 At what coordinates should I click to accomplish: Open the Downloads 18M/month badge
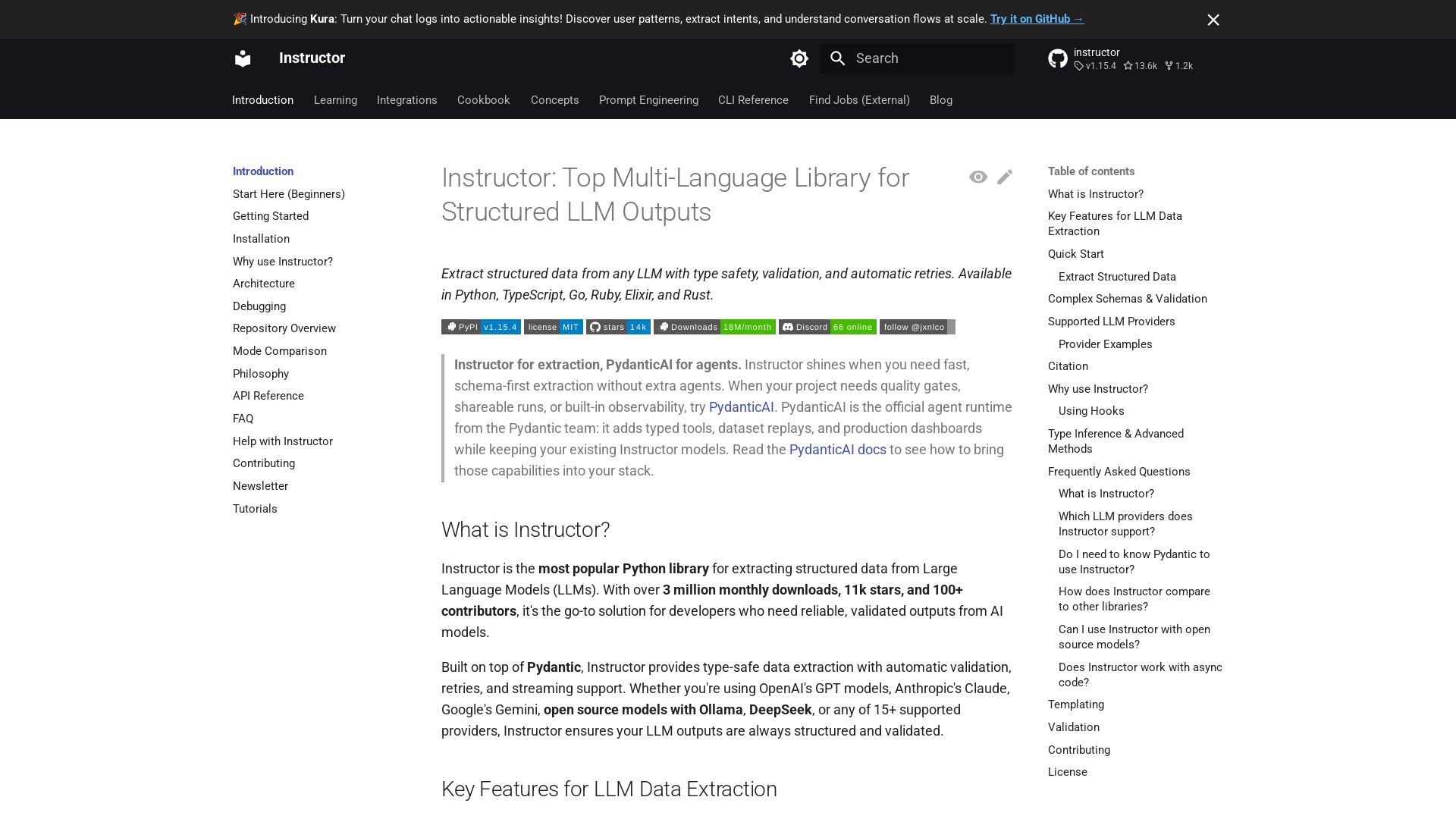[714, 327]
